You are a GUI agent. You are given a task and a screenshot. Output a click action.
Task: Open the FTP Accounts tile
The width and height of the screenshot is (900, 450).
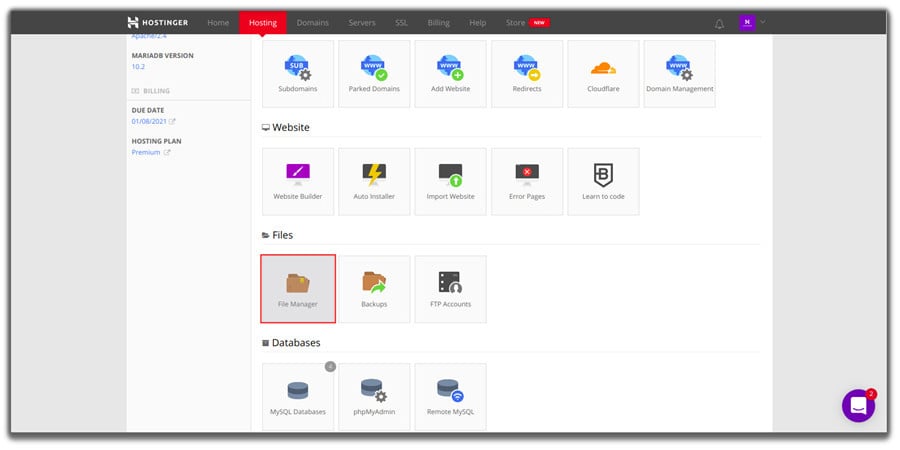pyautogui.click(x=450, y=289)
